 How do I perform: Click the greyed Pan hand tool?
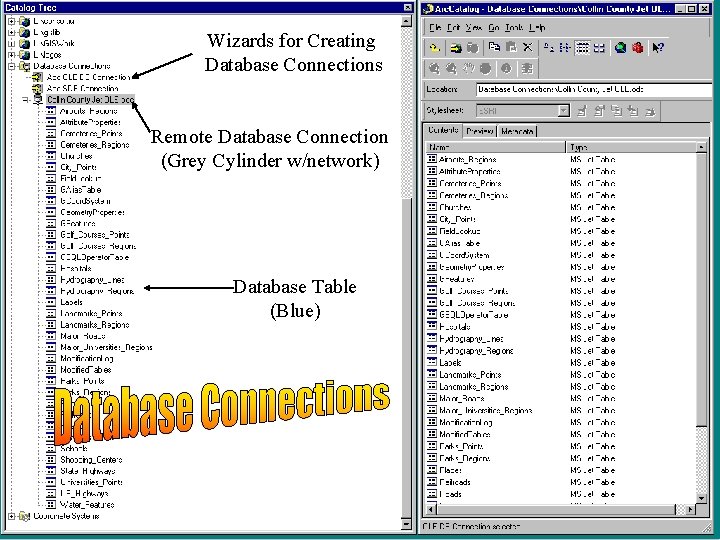(x=468, y=68)
